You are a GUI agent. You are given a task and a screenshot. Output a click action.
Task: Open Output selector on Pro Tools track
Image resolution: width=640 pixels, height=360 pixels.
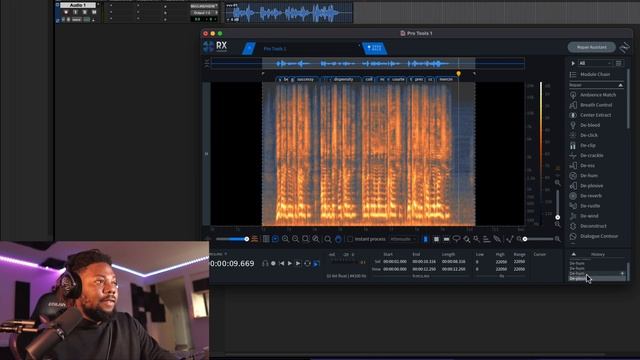point(203,13)
